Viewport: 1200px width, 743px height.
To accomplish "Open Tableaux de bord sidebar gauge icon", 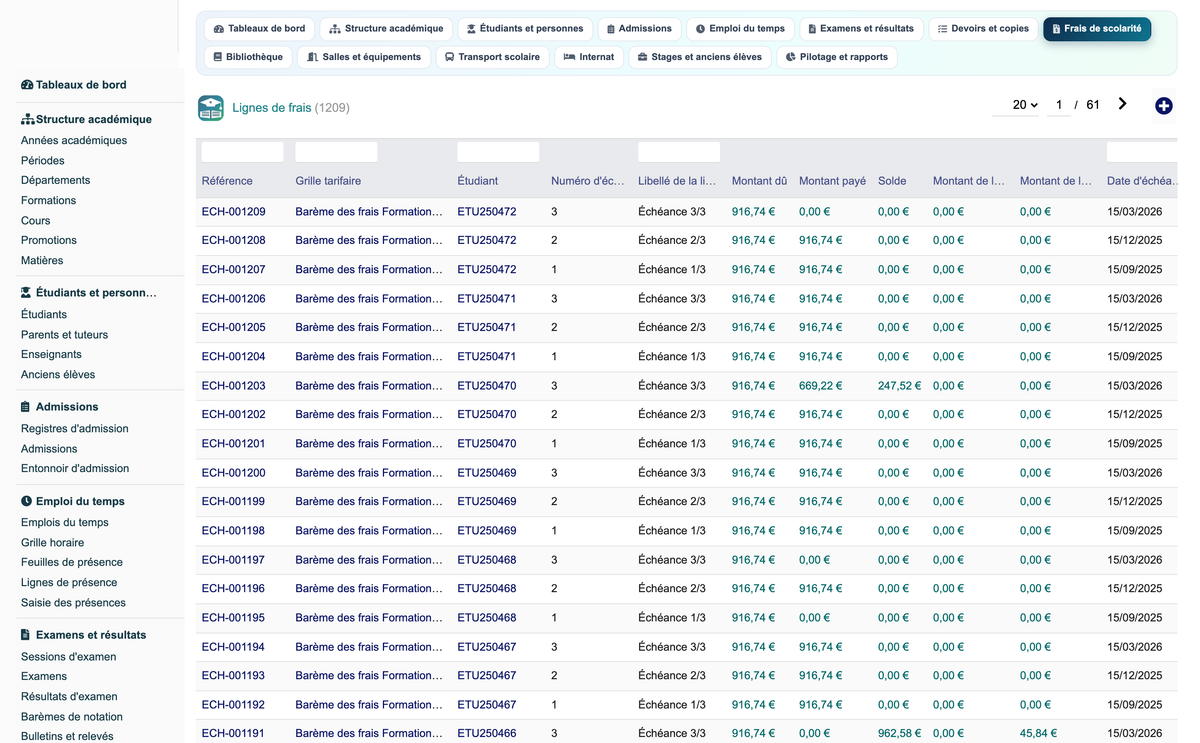I will click(27, 85).
